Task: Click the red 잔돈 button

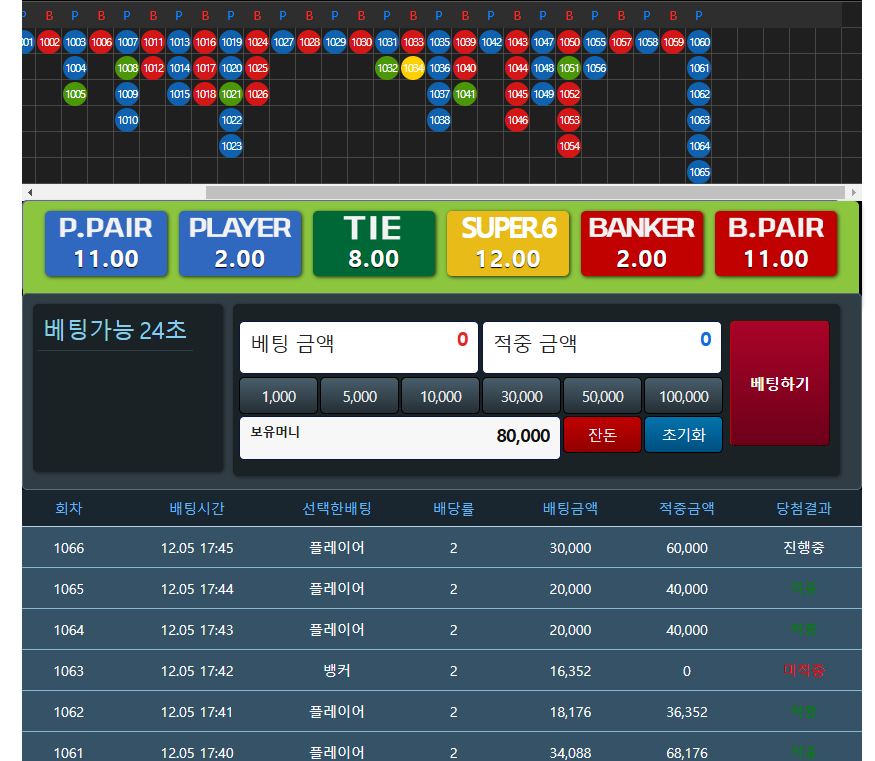Action: pyautogui.click(x=602, y=435)
